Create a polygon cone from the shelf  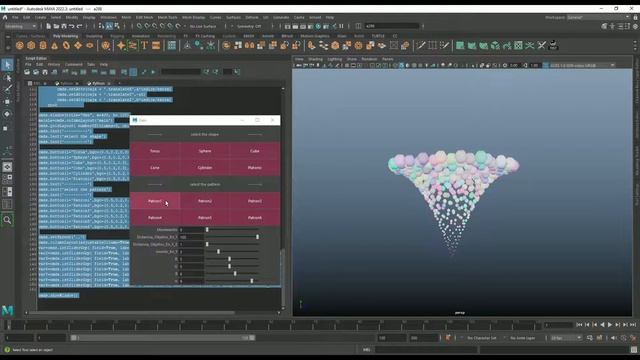point(55,46)
